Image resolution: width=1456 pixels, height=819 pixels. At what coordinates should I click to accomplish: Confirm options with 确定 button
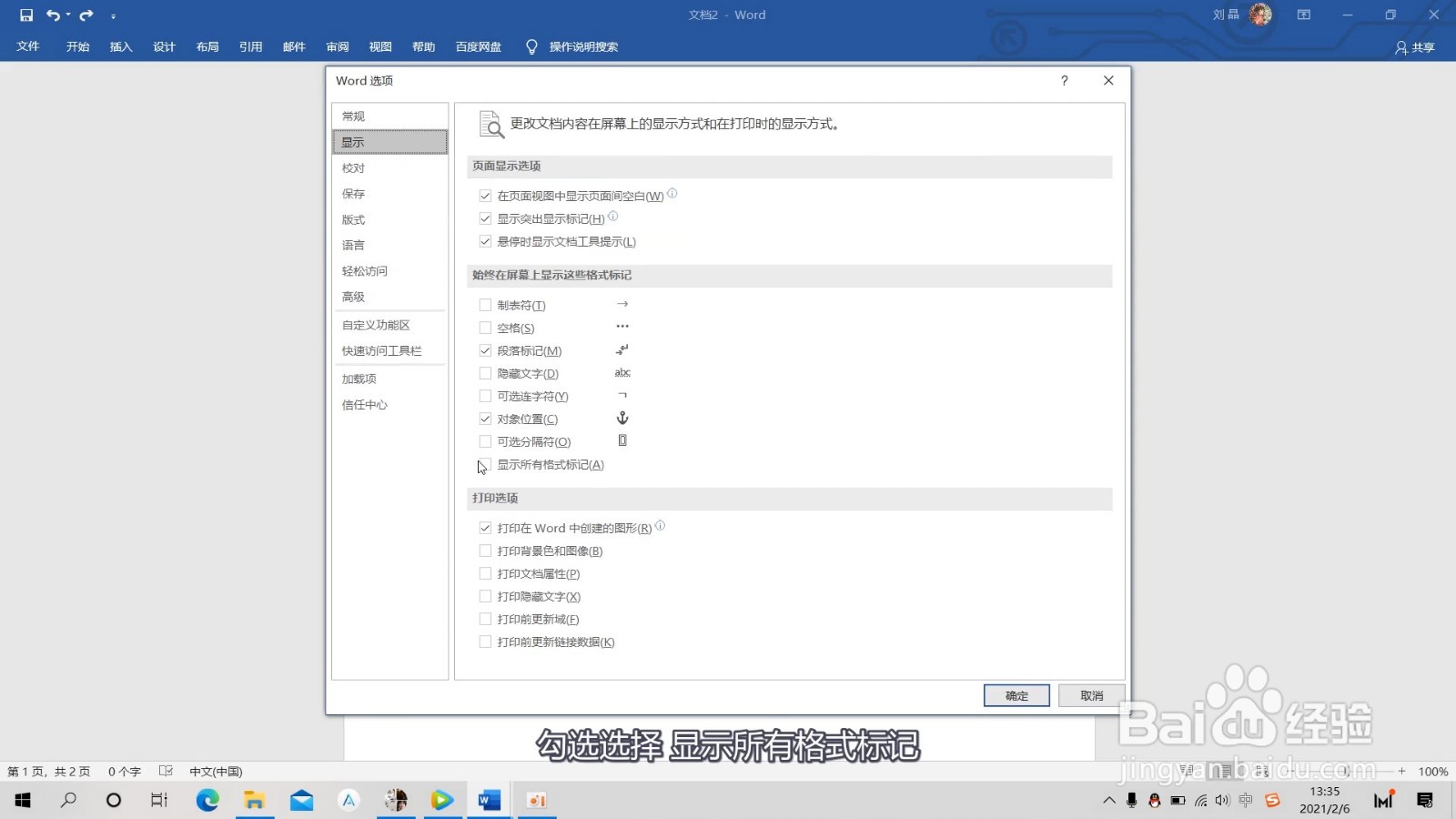(x=1016, y=695)
